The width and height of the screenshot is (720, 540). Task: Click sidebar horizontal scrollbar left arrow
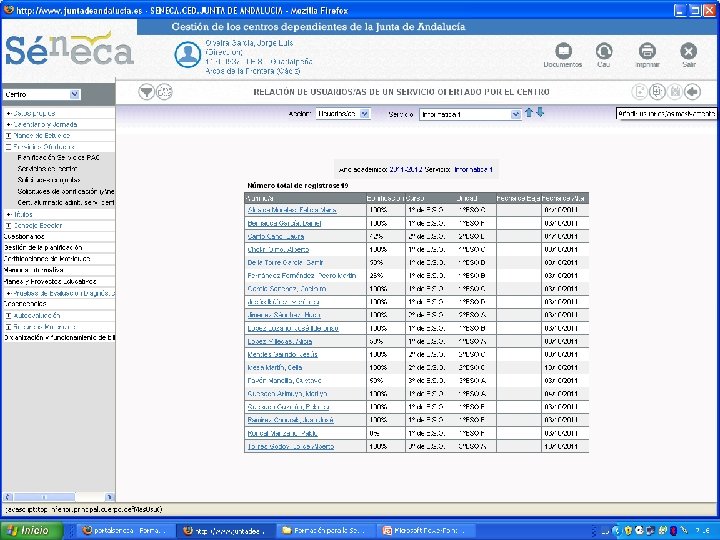click(8, 497)
